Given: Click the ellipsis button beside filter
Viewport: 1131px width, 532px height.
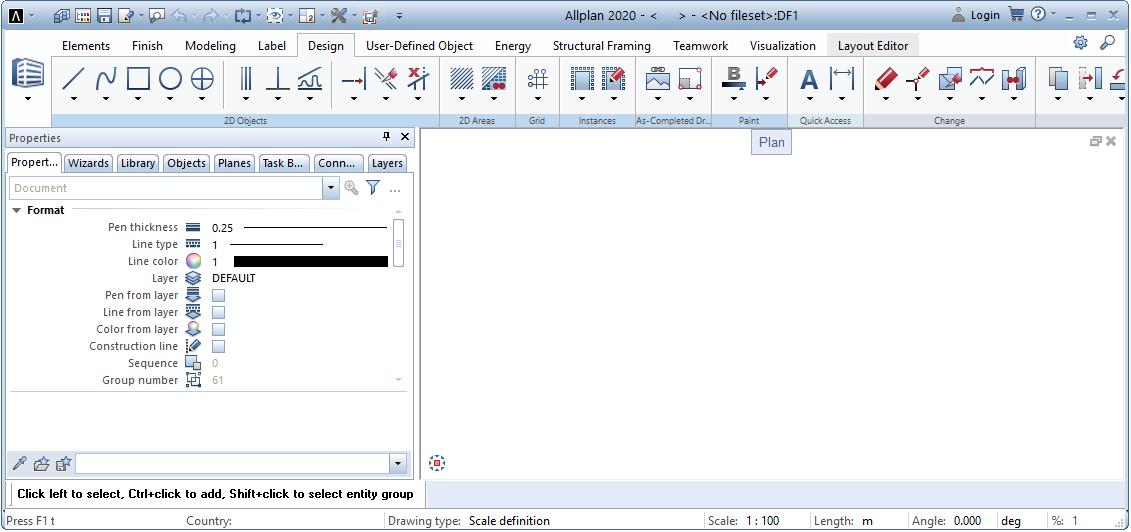Looking at the screenshot, I should click(395, 189).
